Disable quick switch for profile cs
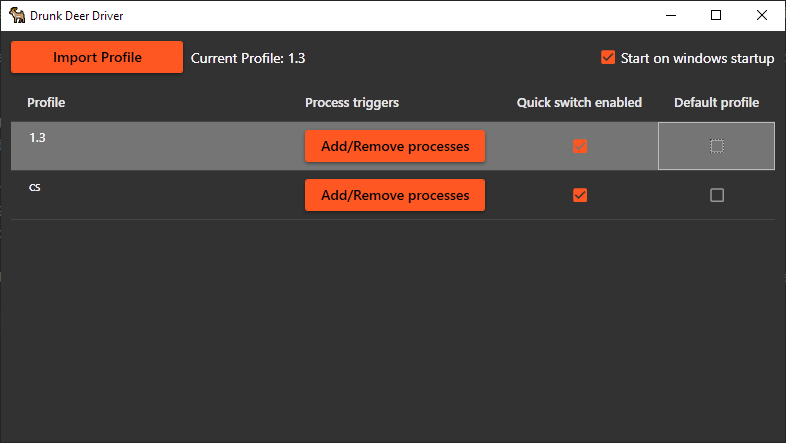786x443 pixels. [x=580, y=195]
